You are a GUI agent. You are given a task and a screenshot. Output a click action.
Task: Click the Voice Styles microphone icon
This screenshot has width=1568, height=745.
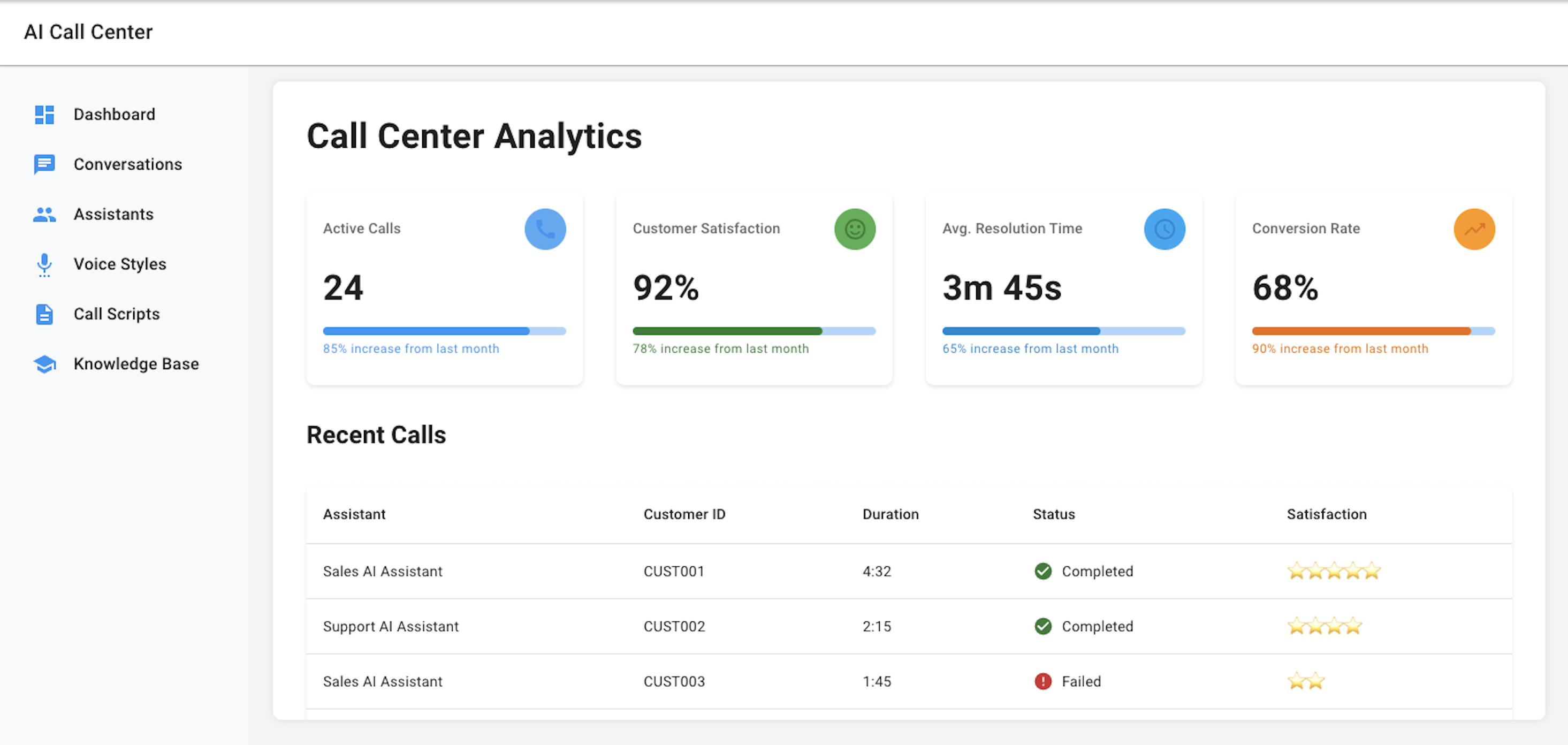tap(44, 264)
